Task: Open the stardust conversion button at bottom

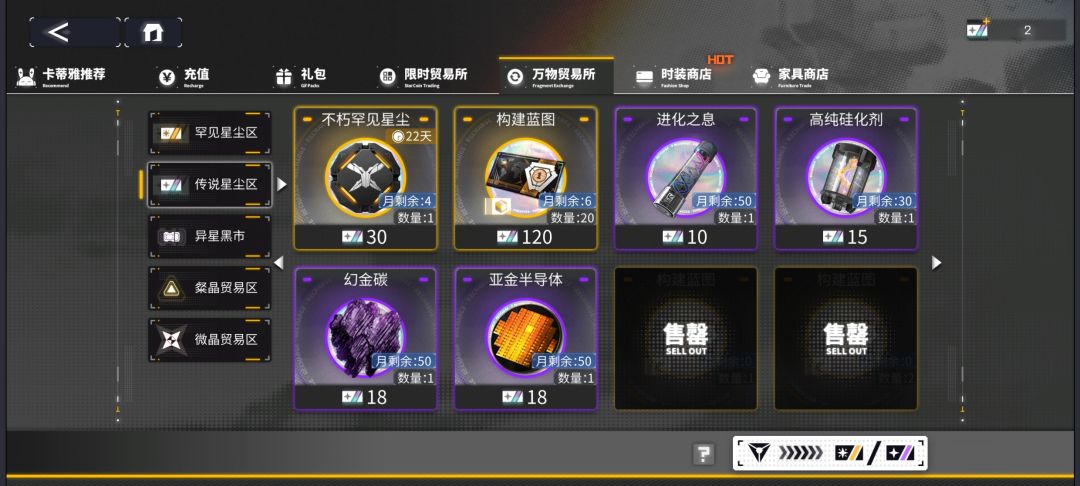Action: click(830, 453)
